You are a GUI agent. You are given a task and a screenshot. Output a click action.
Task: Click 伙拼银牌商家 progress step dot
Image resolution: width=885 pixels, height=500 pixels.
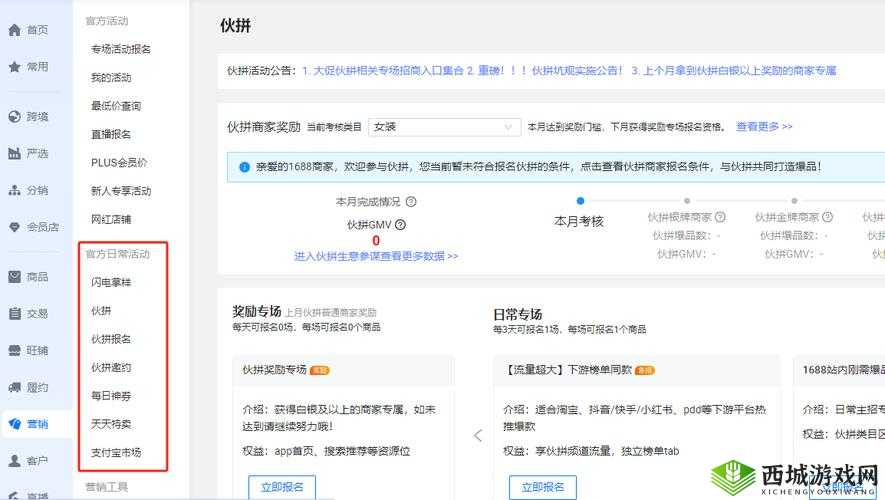[x=686, y=200]
